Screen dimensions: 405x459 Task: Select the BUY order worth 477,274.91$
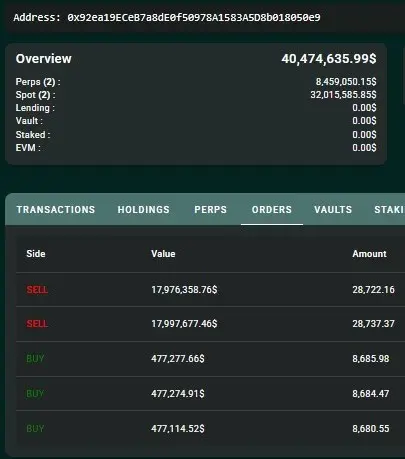(x=210, y=394)
